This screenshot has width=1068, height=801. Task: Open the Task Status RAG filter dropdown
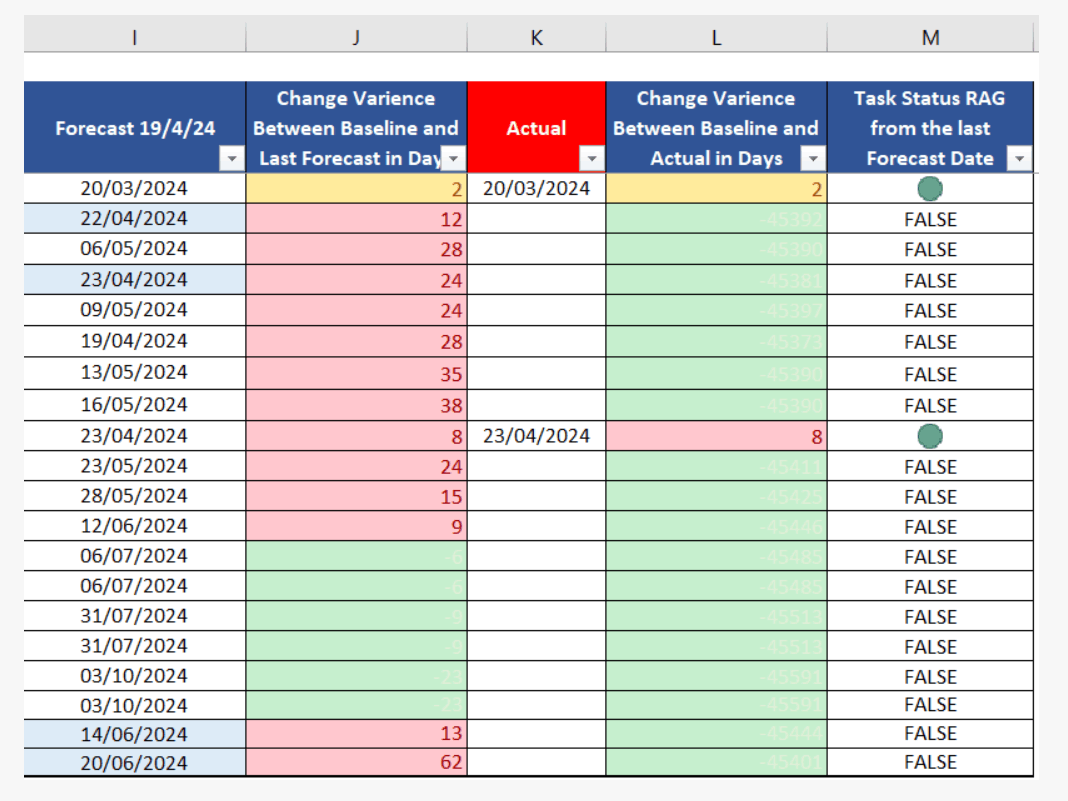1019,159
